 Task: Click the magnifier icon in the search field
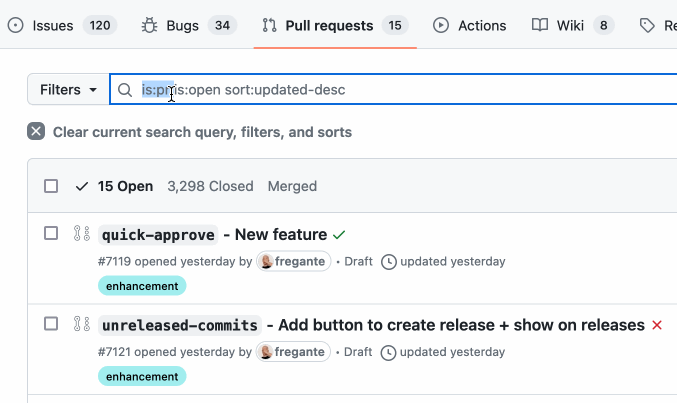point(125,90)
